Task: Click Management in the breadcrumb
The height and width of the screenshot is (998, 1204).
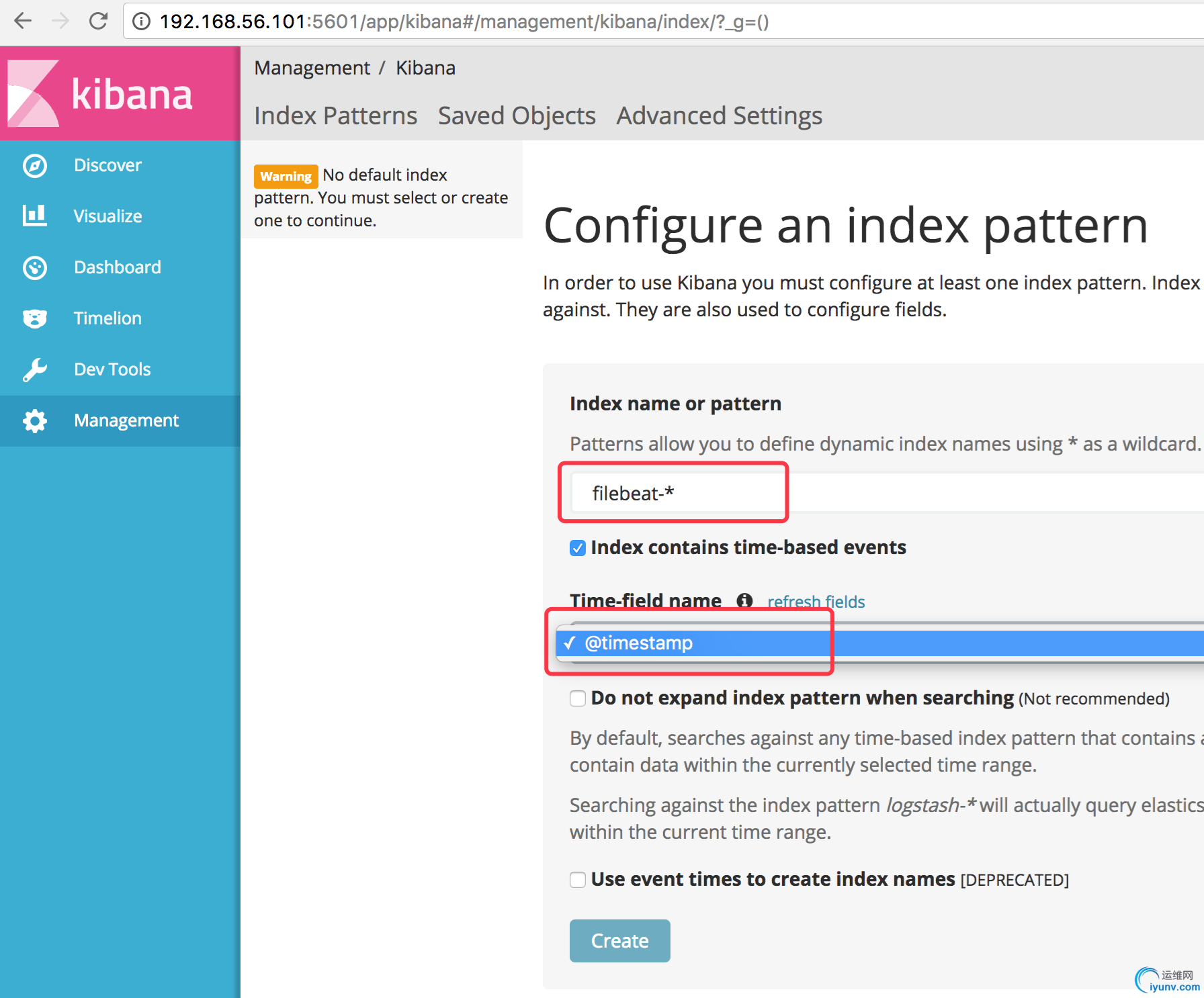Action: pos(312,68)
